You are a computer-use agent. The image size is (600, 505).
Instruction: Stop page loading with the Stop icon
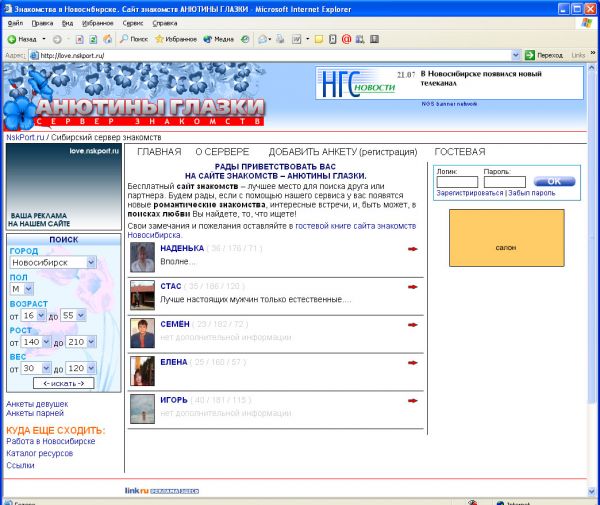pyautogui.click(x=79, y=39)
